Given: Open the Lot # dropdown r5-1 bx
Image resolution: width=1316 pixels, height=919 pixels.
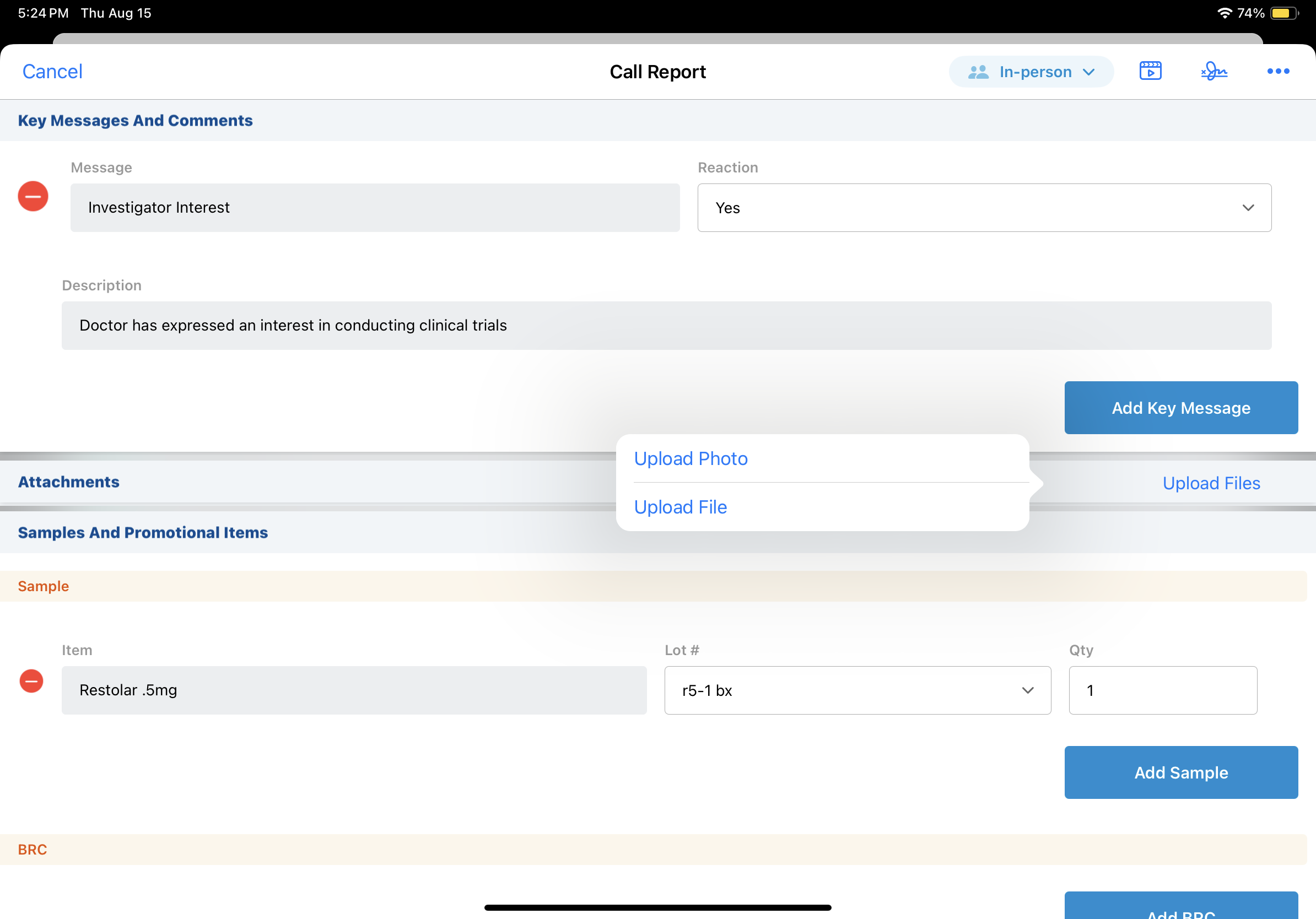Looking at the screenshot, I should pyautogui.click(x=857, y=690).
